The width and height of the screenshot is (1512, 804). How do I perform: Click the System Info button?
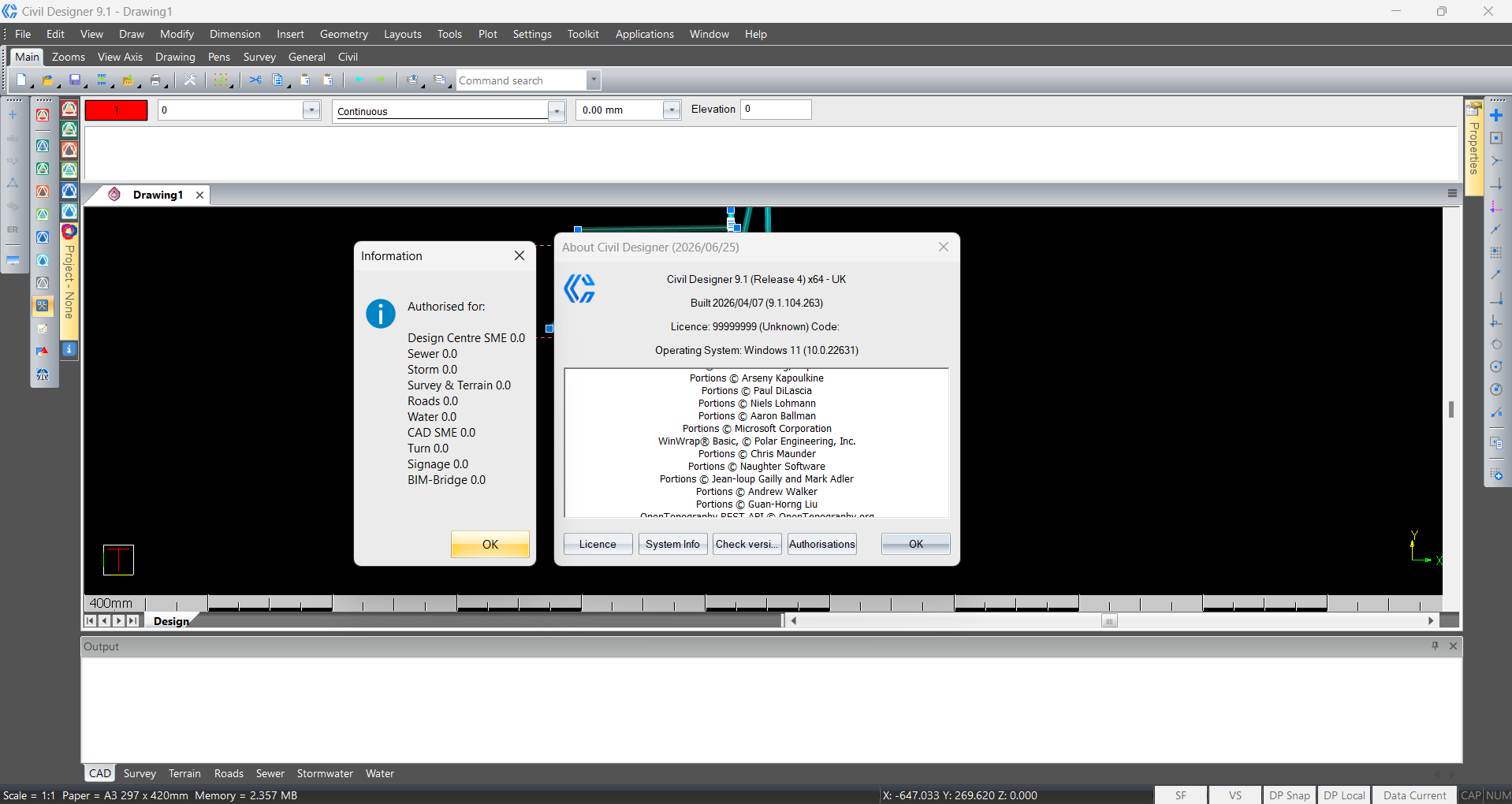click(672, 544)
